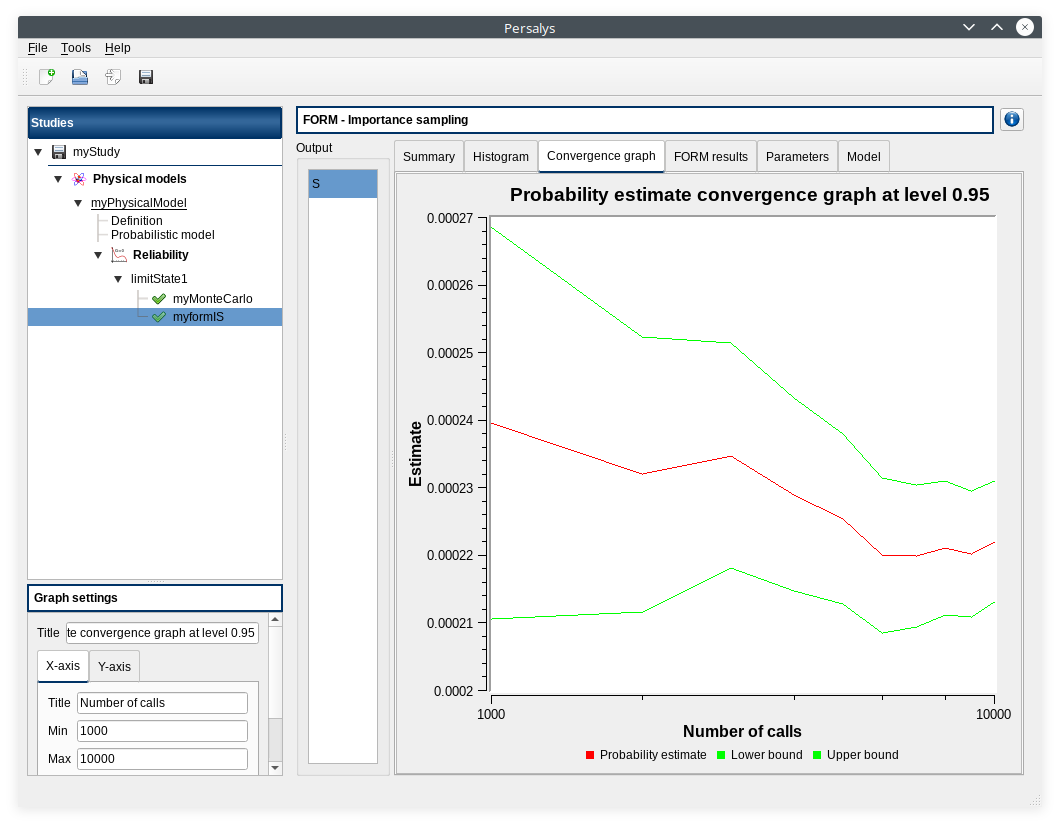This screenshot has width=1060, height=827.
Task: Select output S in the Output list
Action: 343,184
